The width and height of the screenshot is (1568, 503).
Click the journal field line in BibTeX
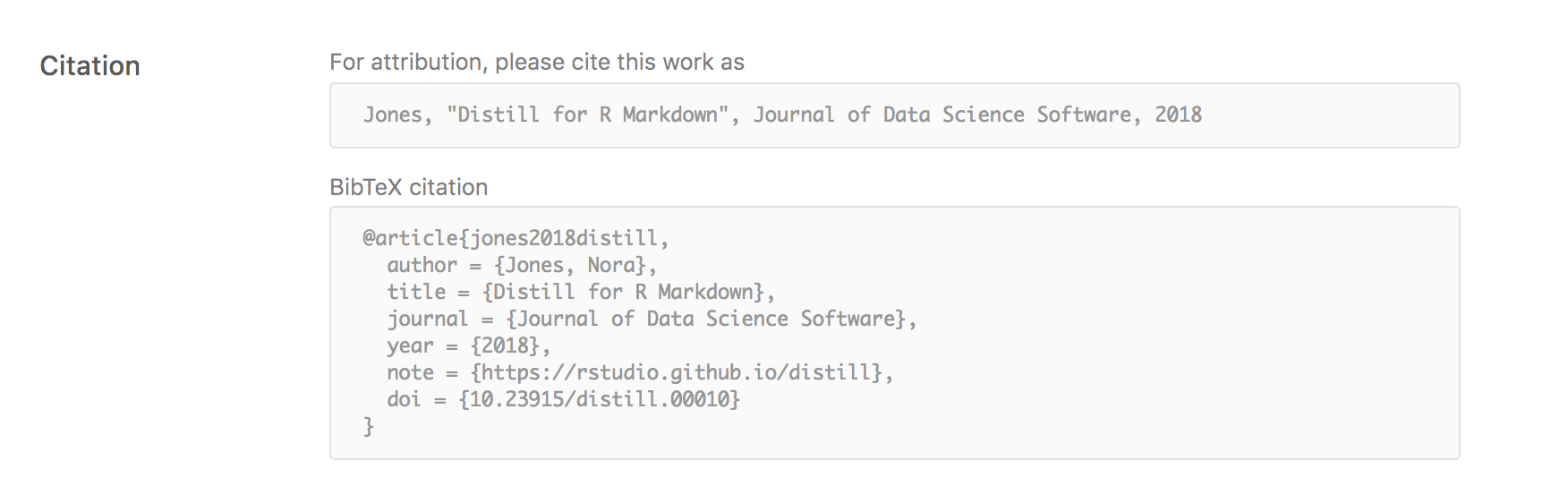pos(651,319)
